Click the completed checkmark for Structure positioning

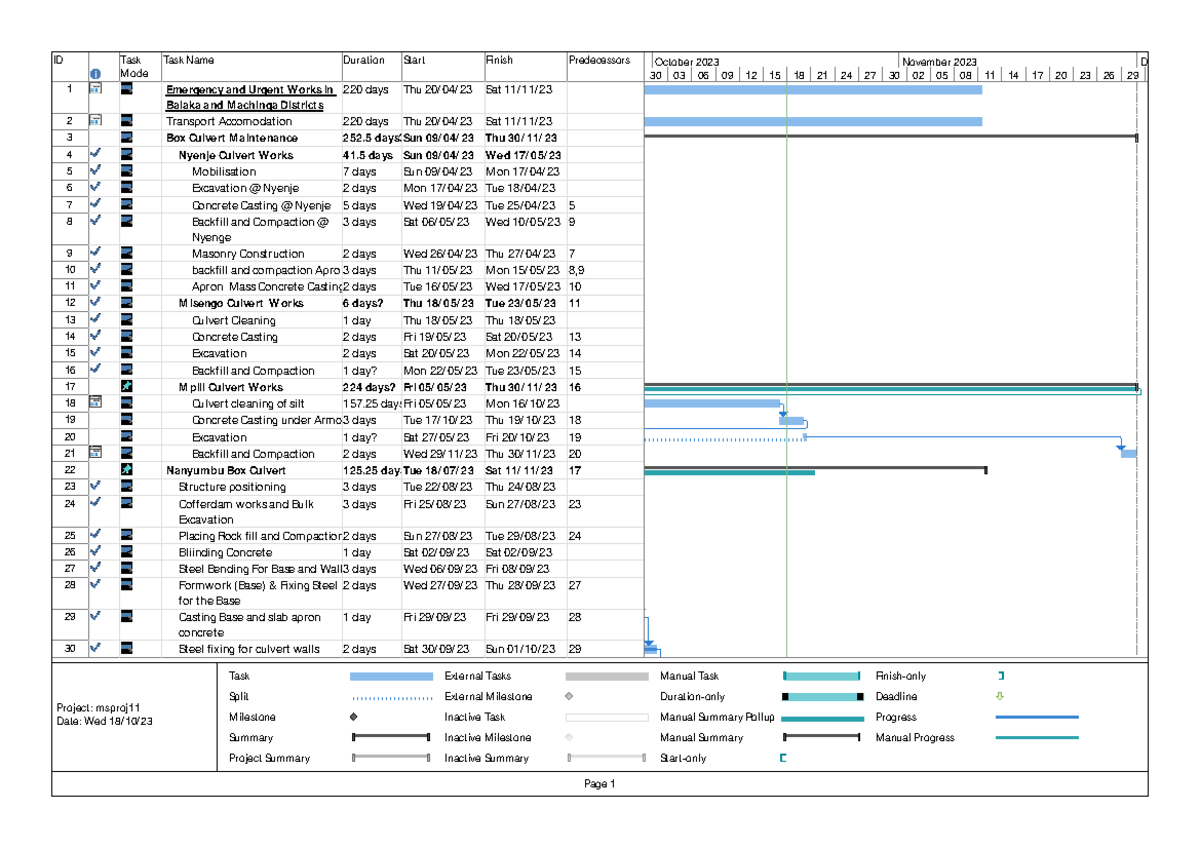(95, 486)
